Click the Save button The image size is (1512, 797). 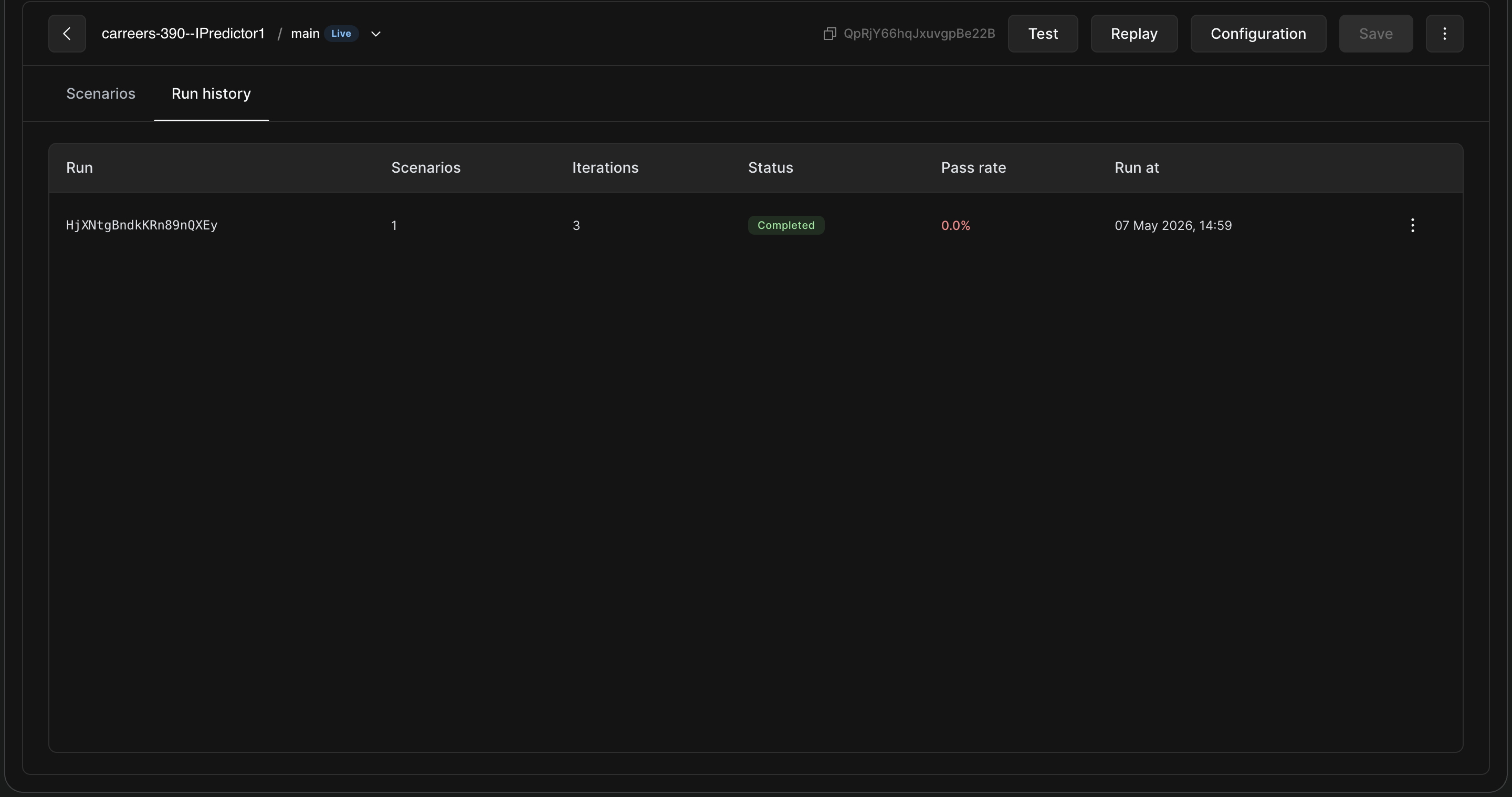pos(1376,34)
